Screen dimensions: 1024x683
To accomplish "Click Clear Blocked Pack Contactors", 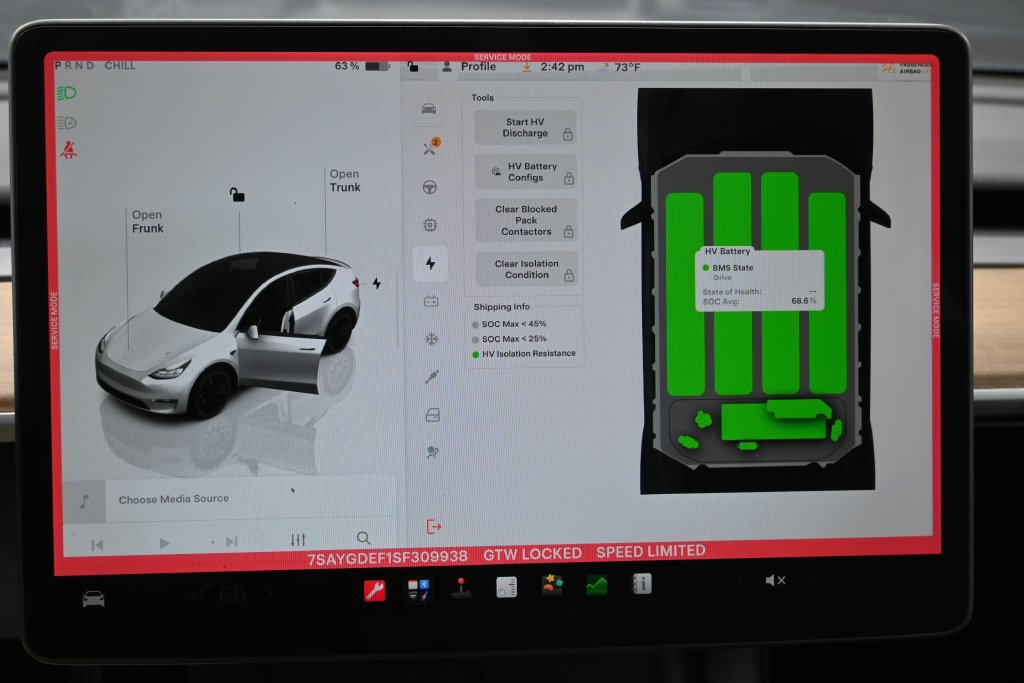I will 526,220.
